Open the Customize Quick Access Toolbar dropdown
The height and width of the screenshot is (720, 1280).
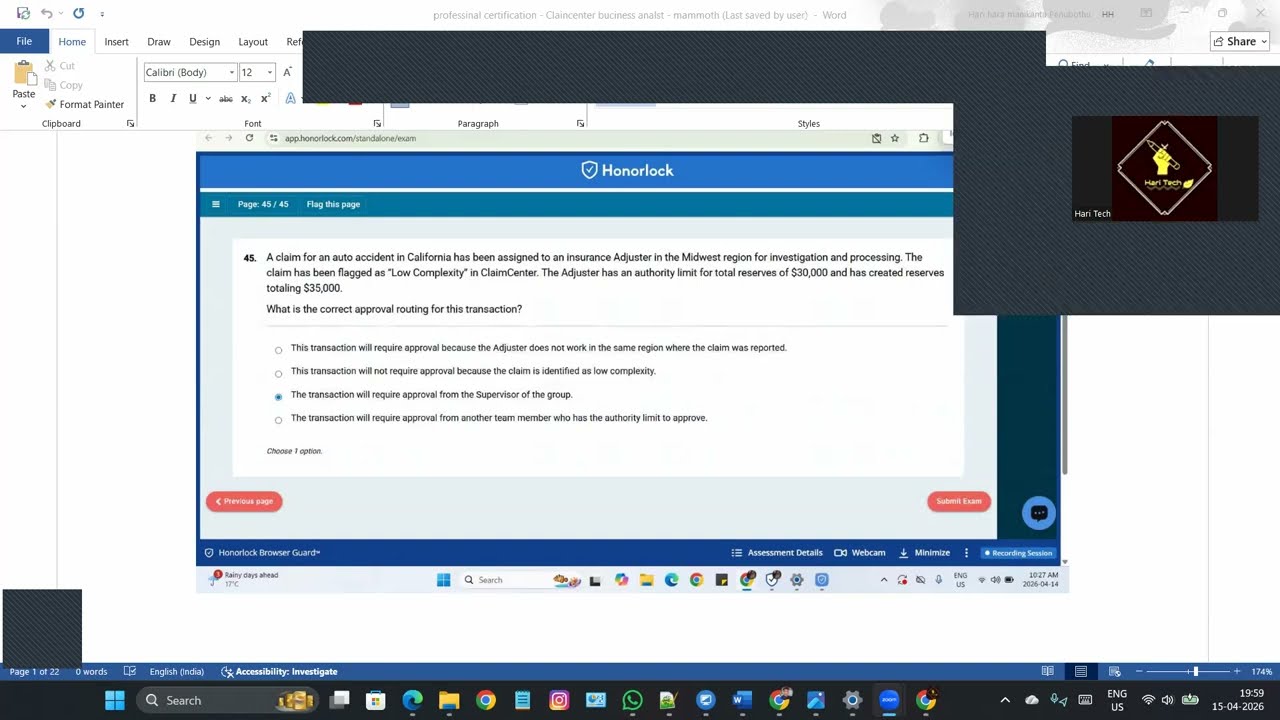tap(102, 14)
